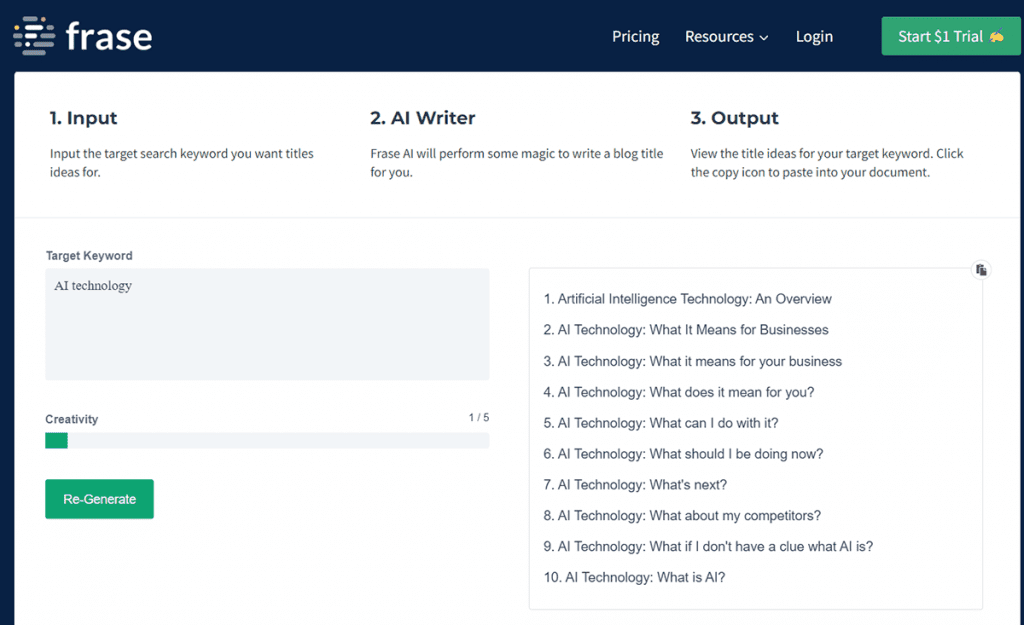Click inside the Target Keyword text area

pos(267,324)
